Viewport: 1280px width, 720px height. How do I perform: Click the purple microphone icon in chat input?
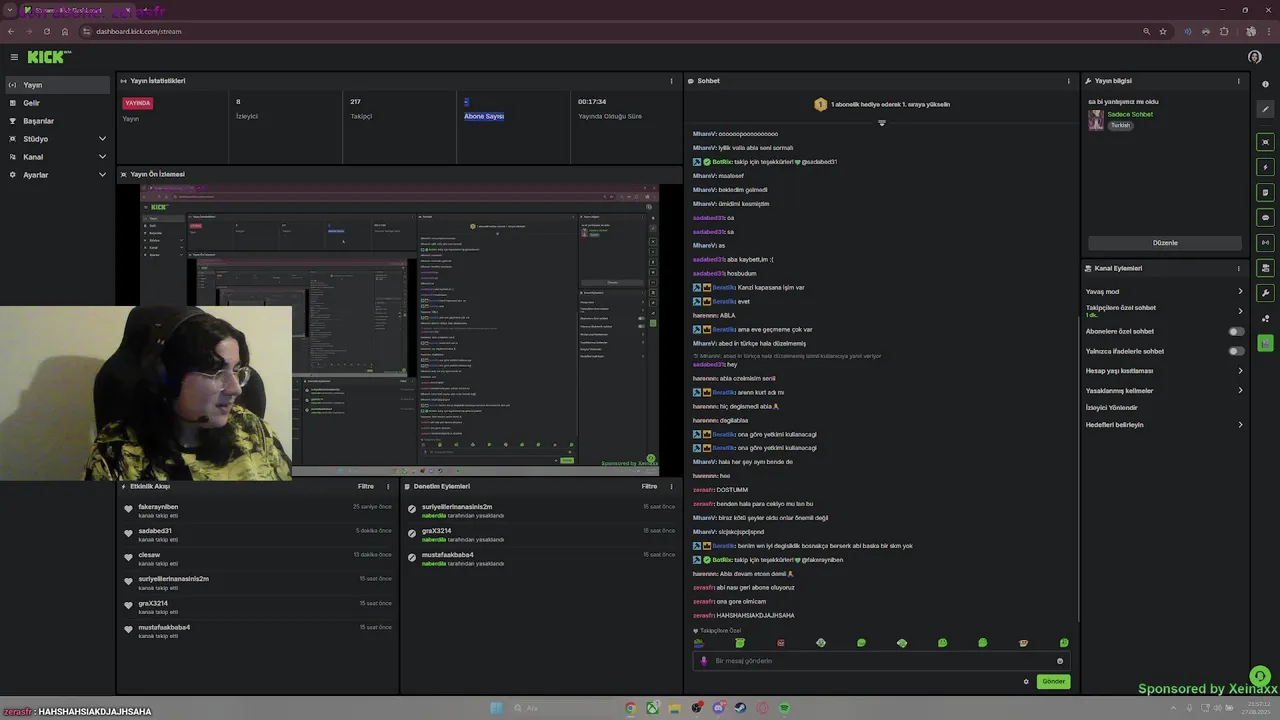coord(703,661)
